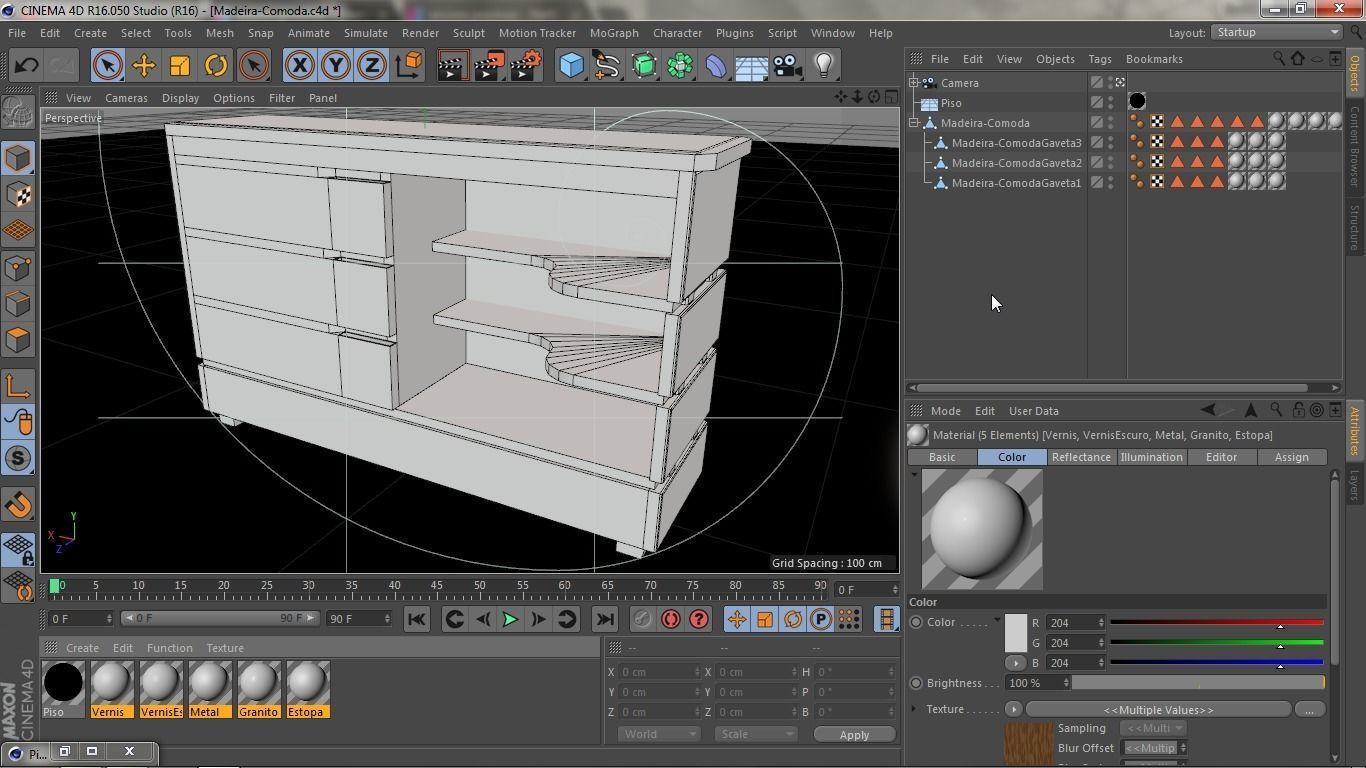Image resolution: width=1366 pixels, height=768 pixels.
Task: Open the Layout Startup dropdown
Action: point(1277,32)
